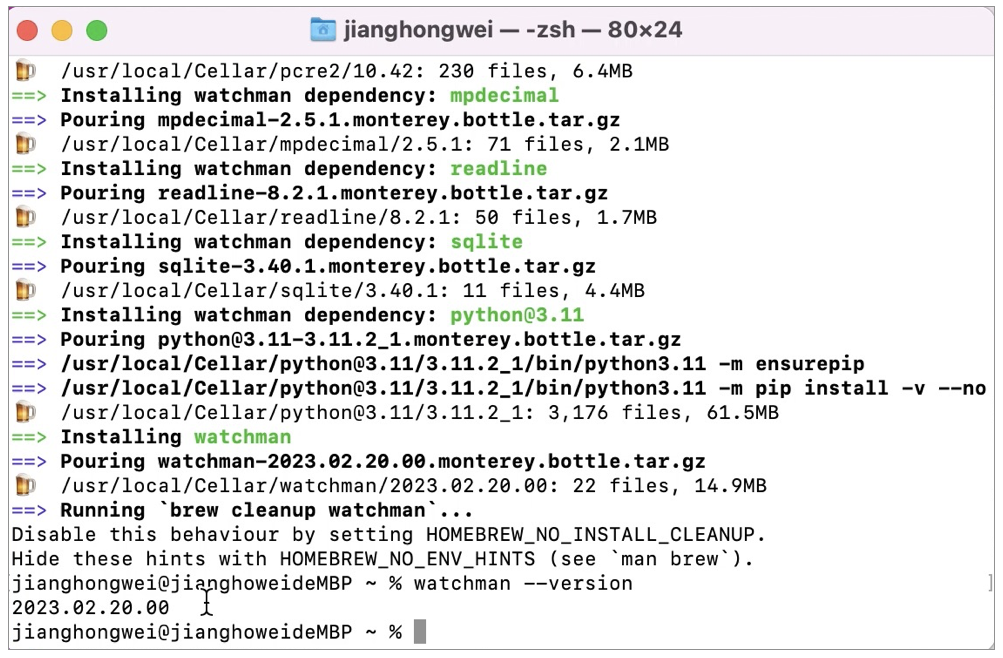The image size is (1003, 658).
Task: Click the '3,176 files, 61.5MB' text
Action: pos(663,412)
